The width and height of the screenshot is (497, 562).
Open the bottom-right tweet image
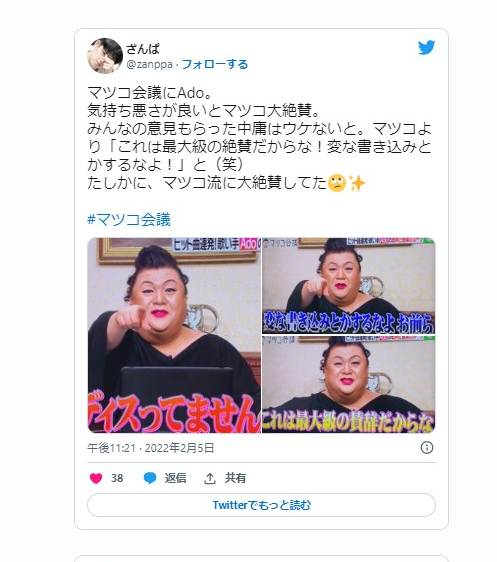(x=349, y=385)
